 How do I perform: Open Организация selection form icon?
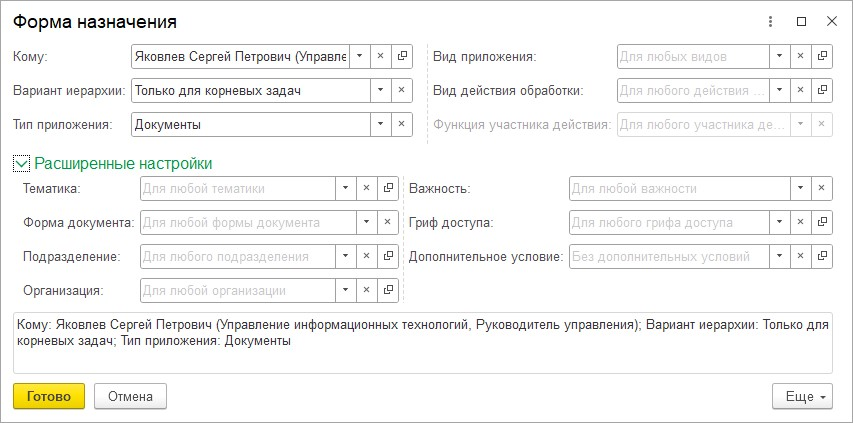tap(387, 291)
